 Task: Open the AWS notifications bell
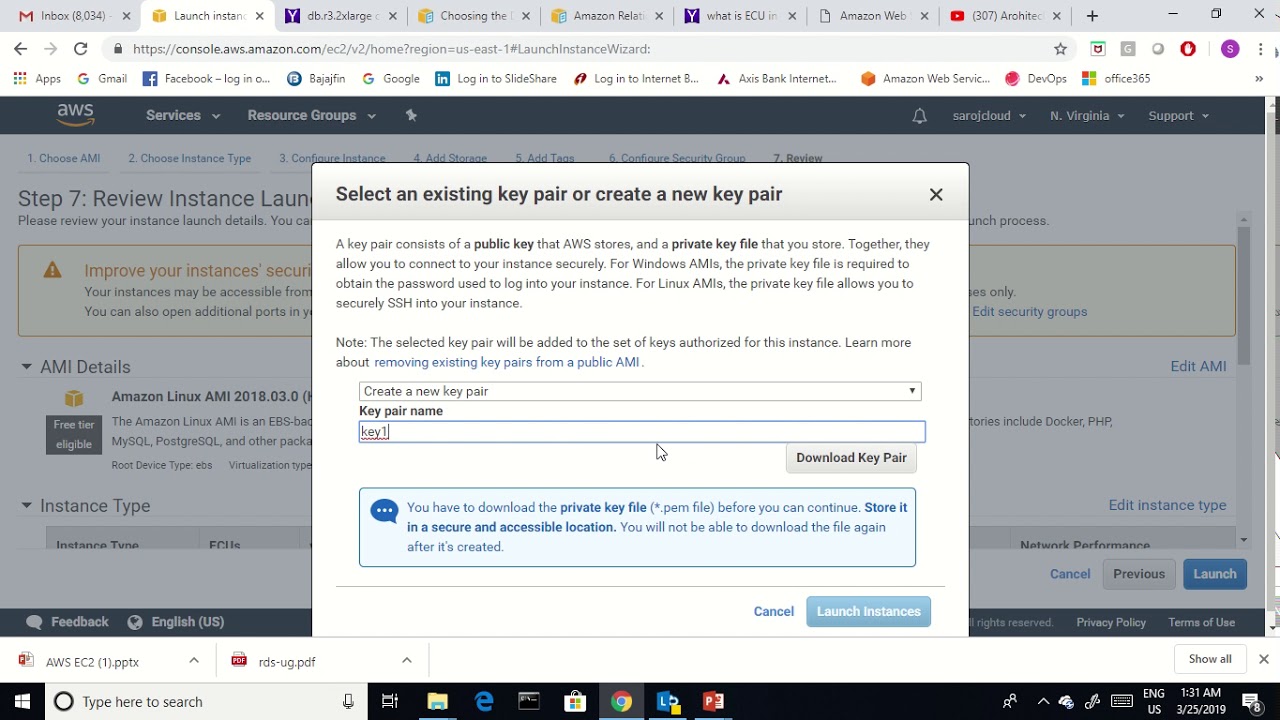[x=919, y=116]
